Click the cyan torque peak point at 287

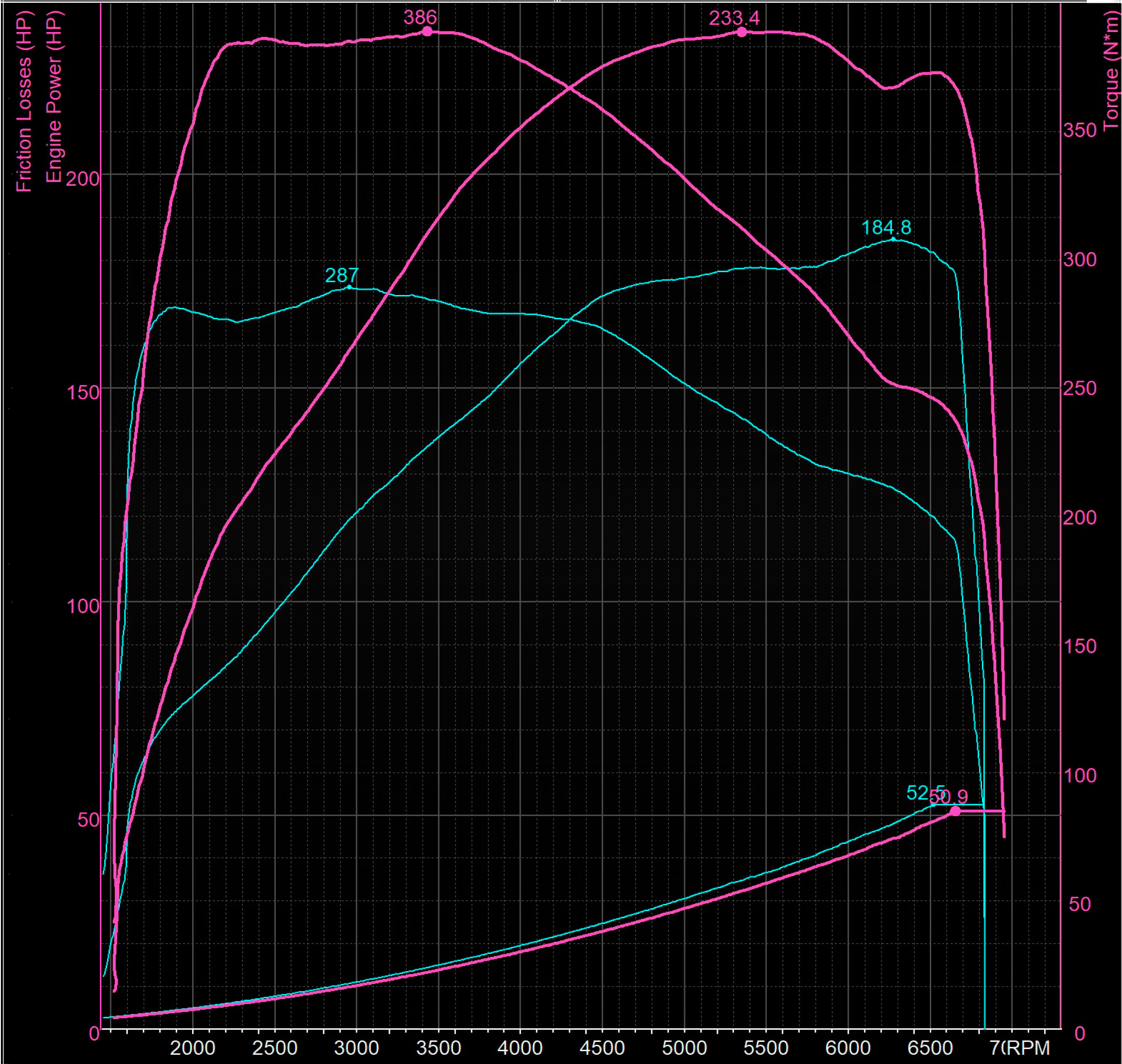(x=349, y=288)
